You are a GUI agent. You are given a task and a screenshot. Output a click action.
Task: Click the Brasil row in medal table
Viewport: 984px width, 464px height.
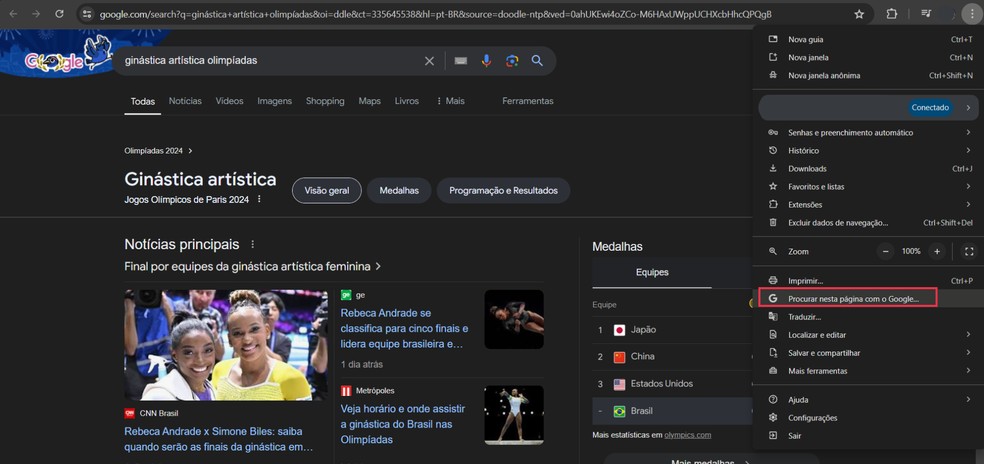click(673, 411)
